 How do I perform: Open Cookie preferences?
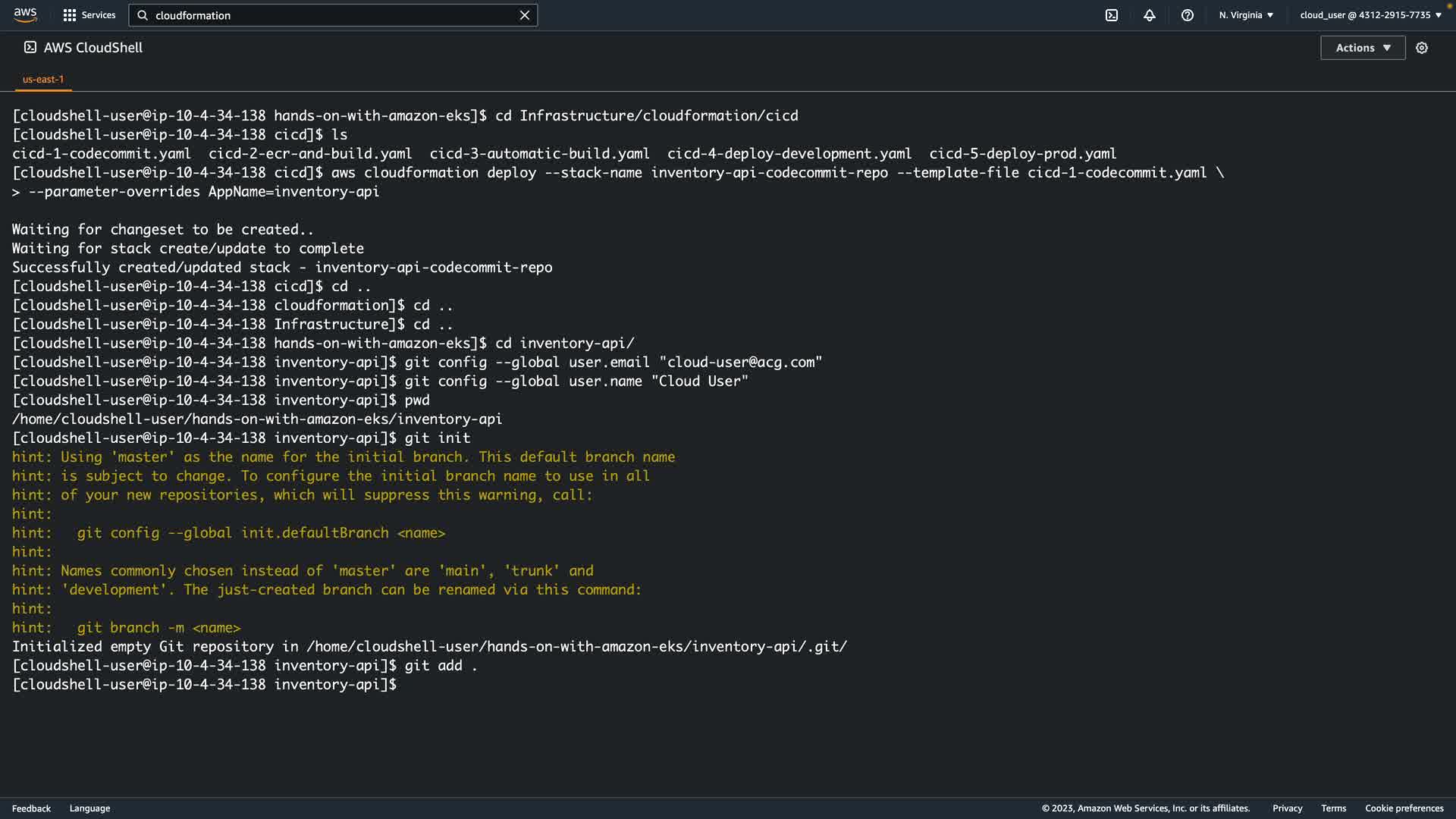(1404, 808)
